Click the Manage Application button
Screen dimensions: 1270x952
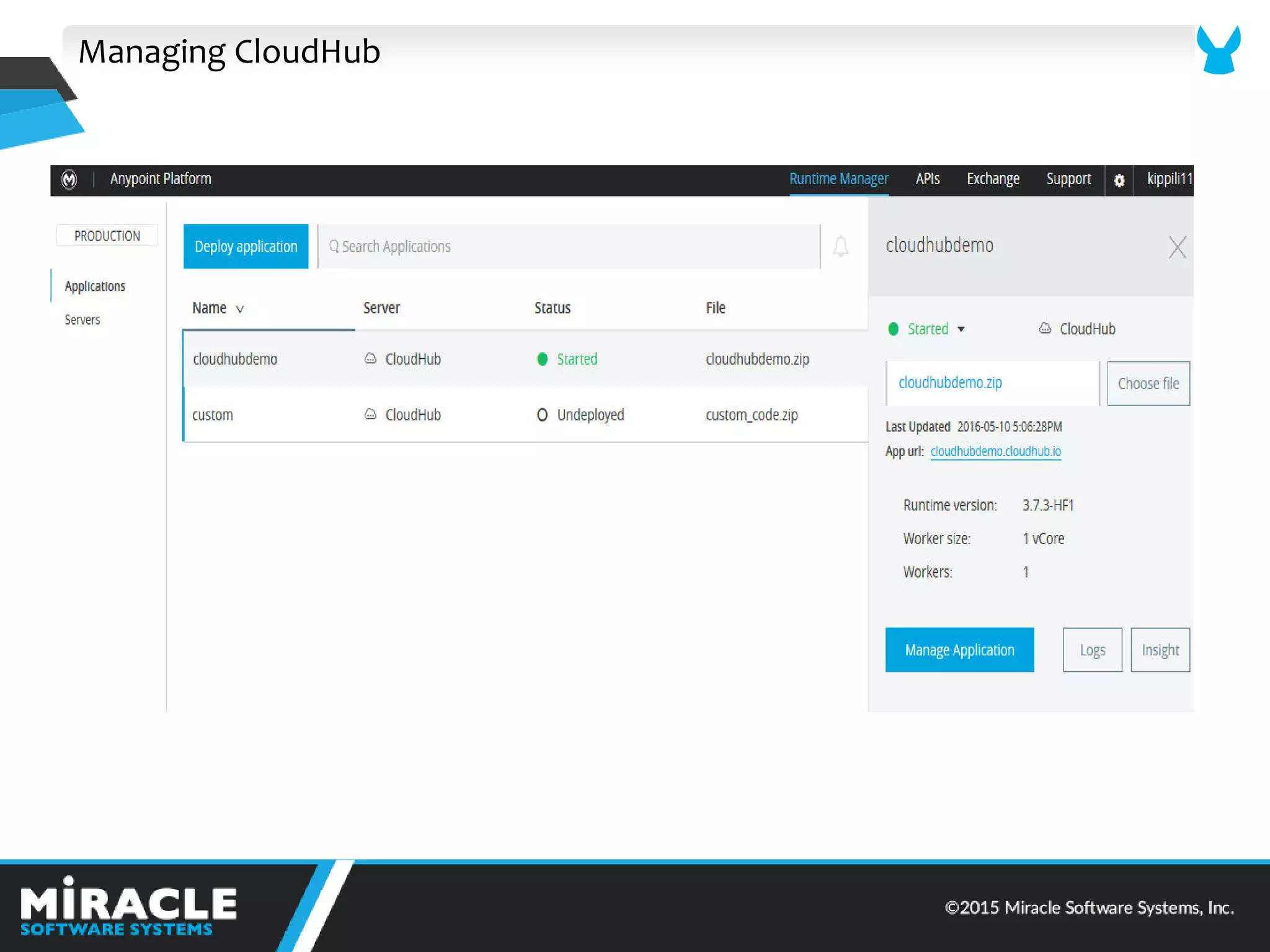959,650
